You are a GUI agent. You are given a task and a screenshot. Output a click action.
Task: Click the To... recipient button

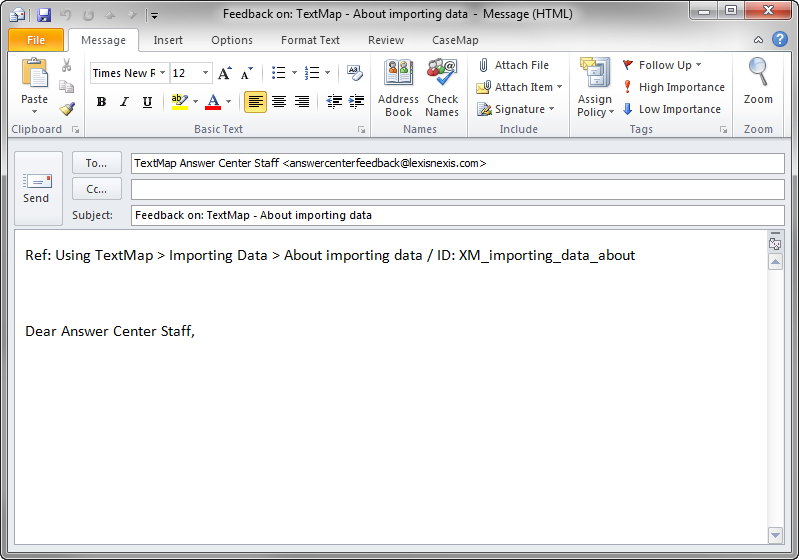[96, 163]
